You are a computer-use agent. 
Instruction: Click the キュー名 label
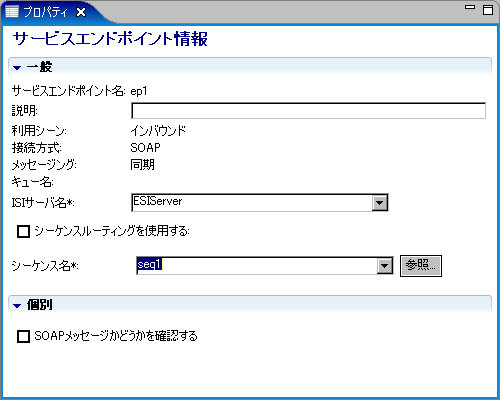coord(33,182)
